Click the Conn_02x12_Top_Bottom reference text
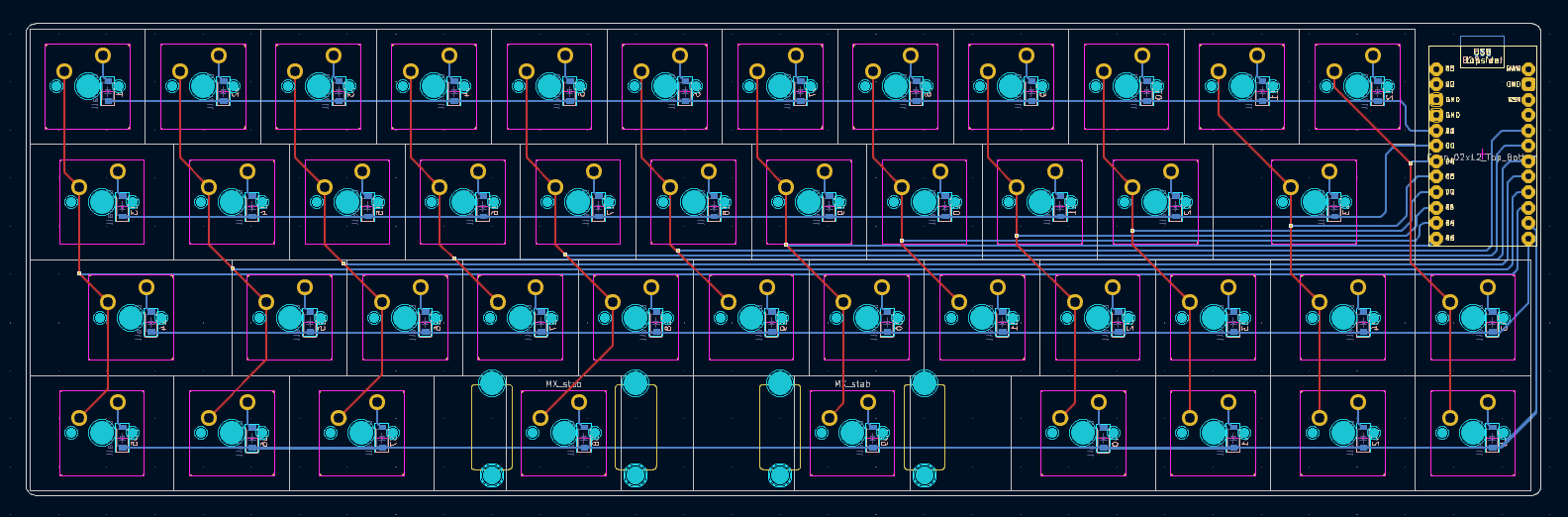Screen dimensions: 1568x517 1482,157
